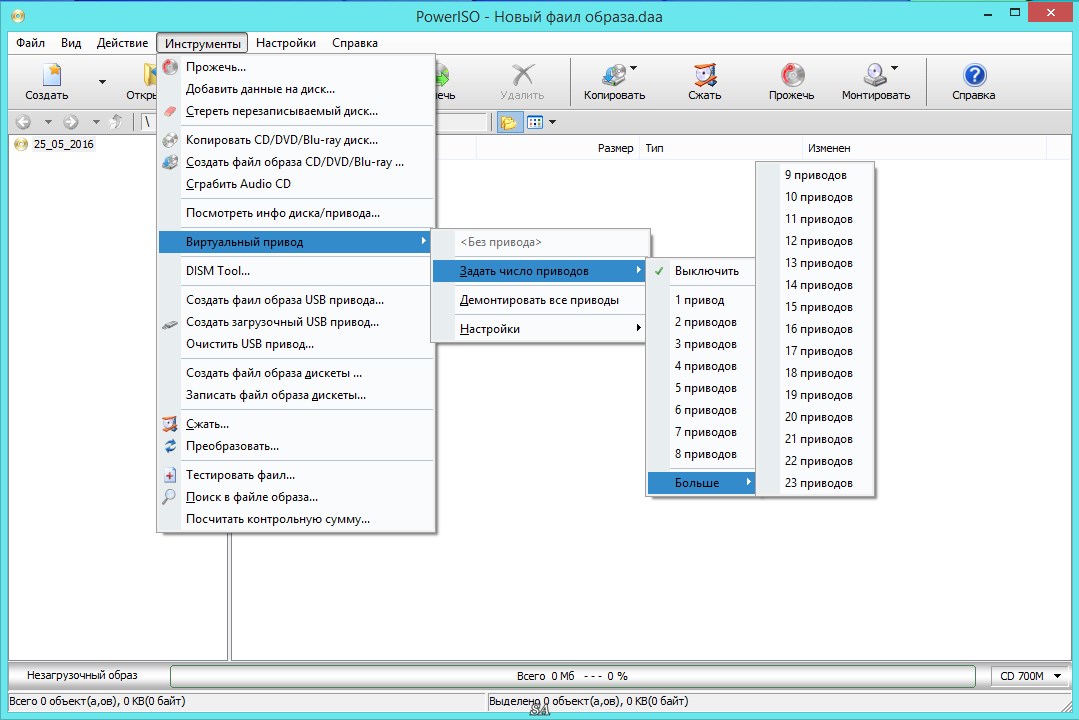Choose 'Преобразовать...' menu item
1079x720 pixels.
pyautogui.click(x=297, y=446)
